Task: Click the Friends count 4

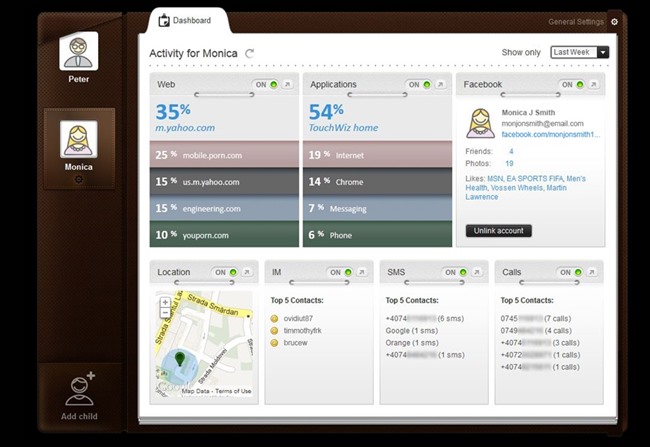Action: pyautogui.click(x=511, y=151)
